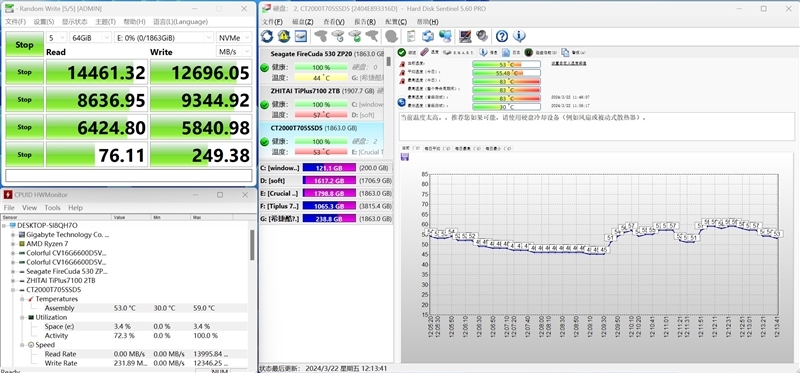The height and width of the screenshot is (373, 800).
Task: Select the 每日最高 daily maximum graph tab
Action: (x=467, y=148)
